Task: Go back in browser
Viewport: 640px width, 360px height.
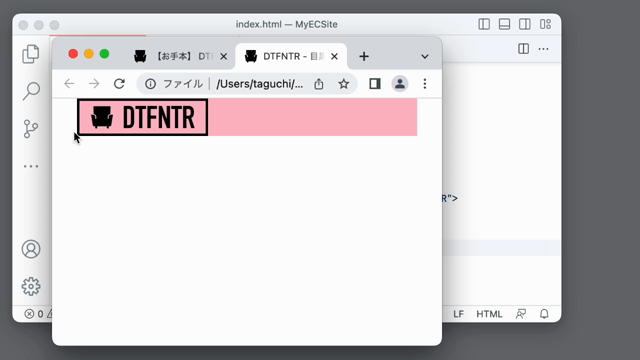Action: 69,84
